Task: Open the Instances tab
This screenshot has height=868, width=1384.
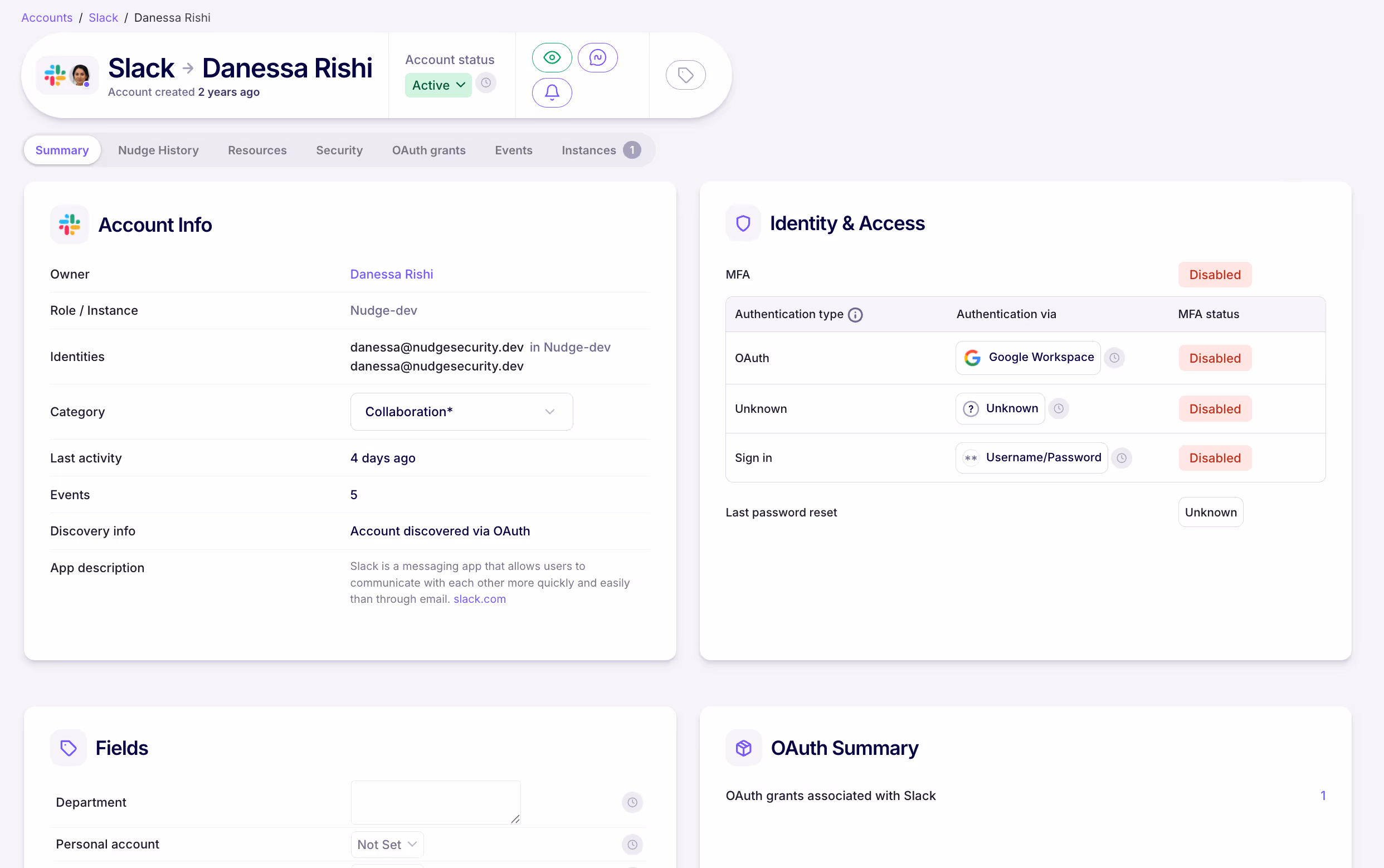Action: (601, 150)
